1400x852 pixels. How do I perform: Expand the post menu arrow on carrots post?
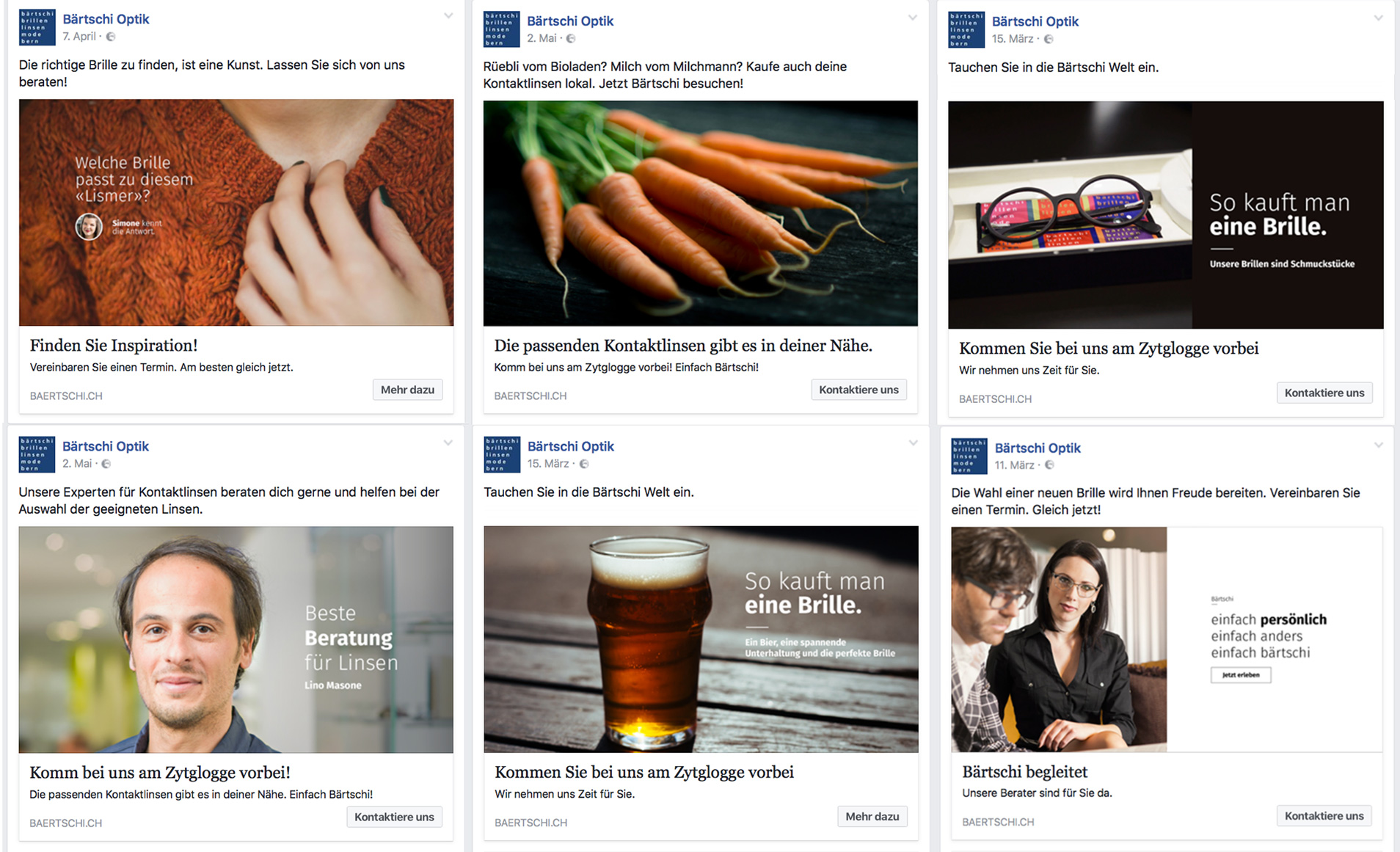(x=913, y=18)
